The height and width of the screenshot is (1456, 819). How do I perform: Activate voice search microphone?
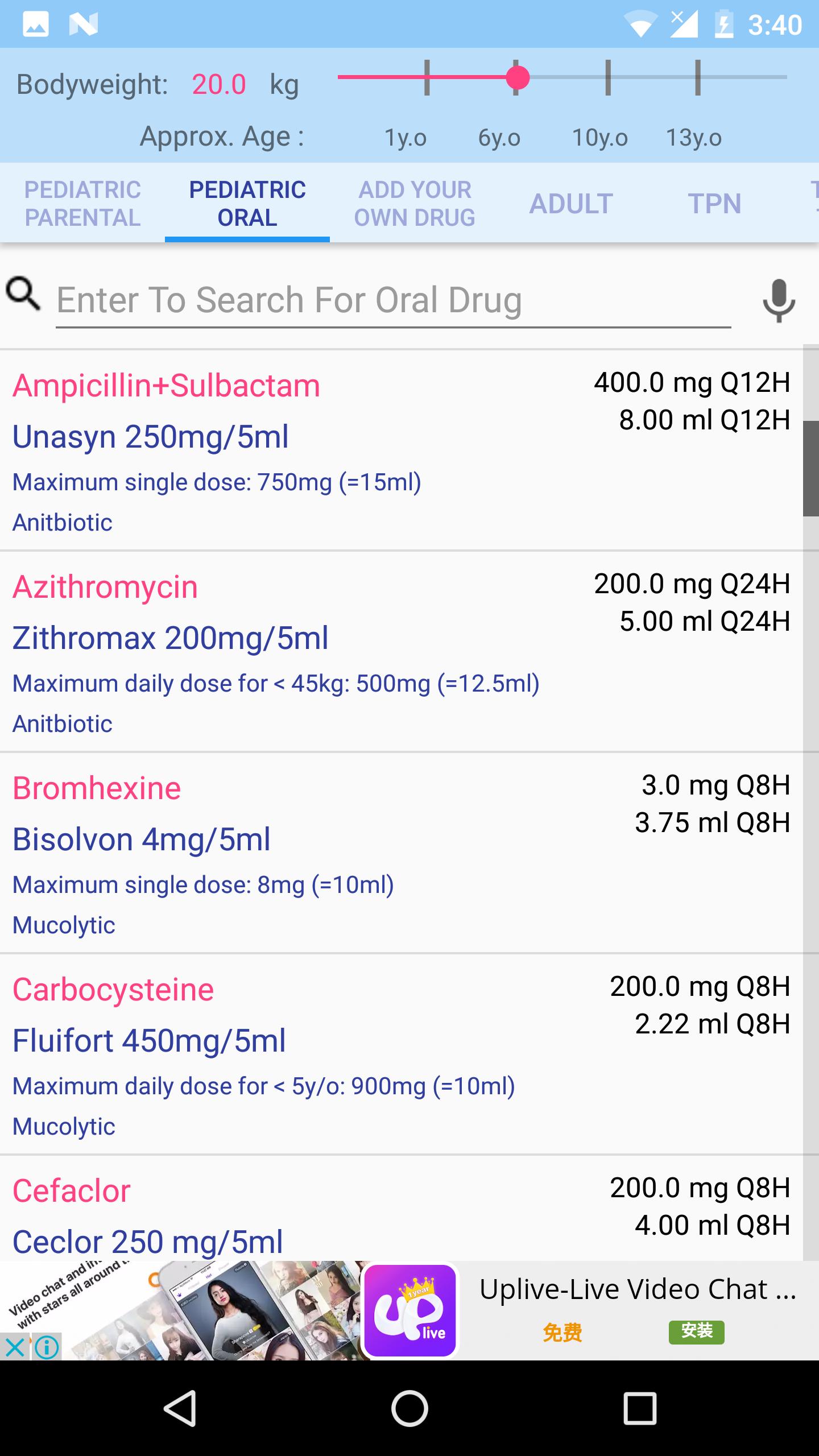[x=779, y=300]
